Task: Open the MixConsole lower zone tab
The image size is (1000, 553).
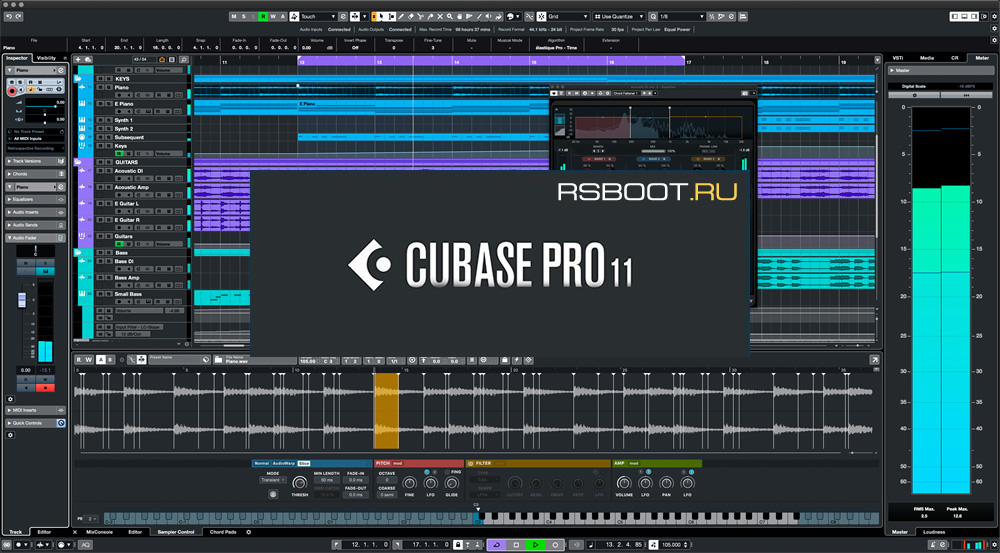Action: [x=99, y=532]
